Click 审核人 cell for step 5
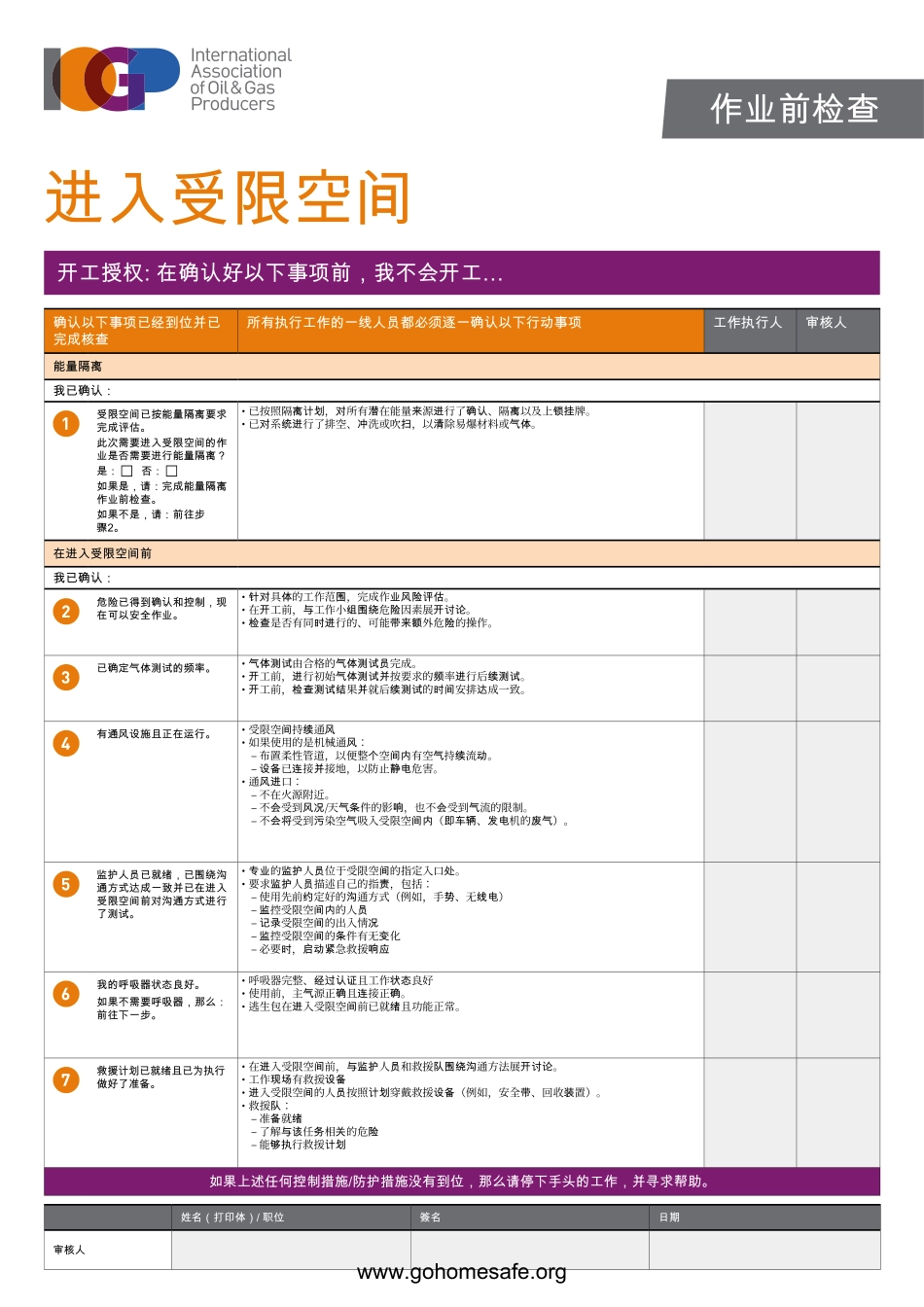The height and width of the screenshot is (1307, 924). point(838,917)
